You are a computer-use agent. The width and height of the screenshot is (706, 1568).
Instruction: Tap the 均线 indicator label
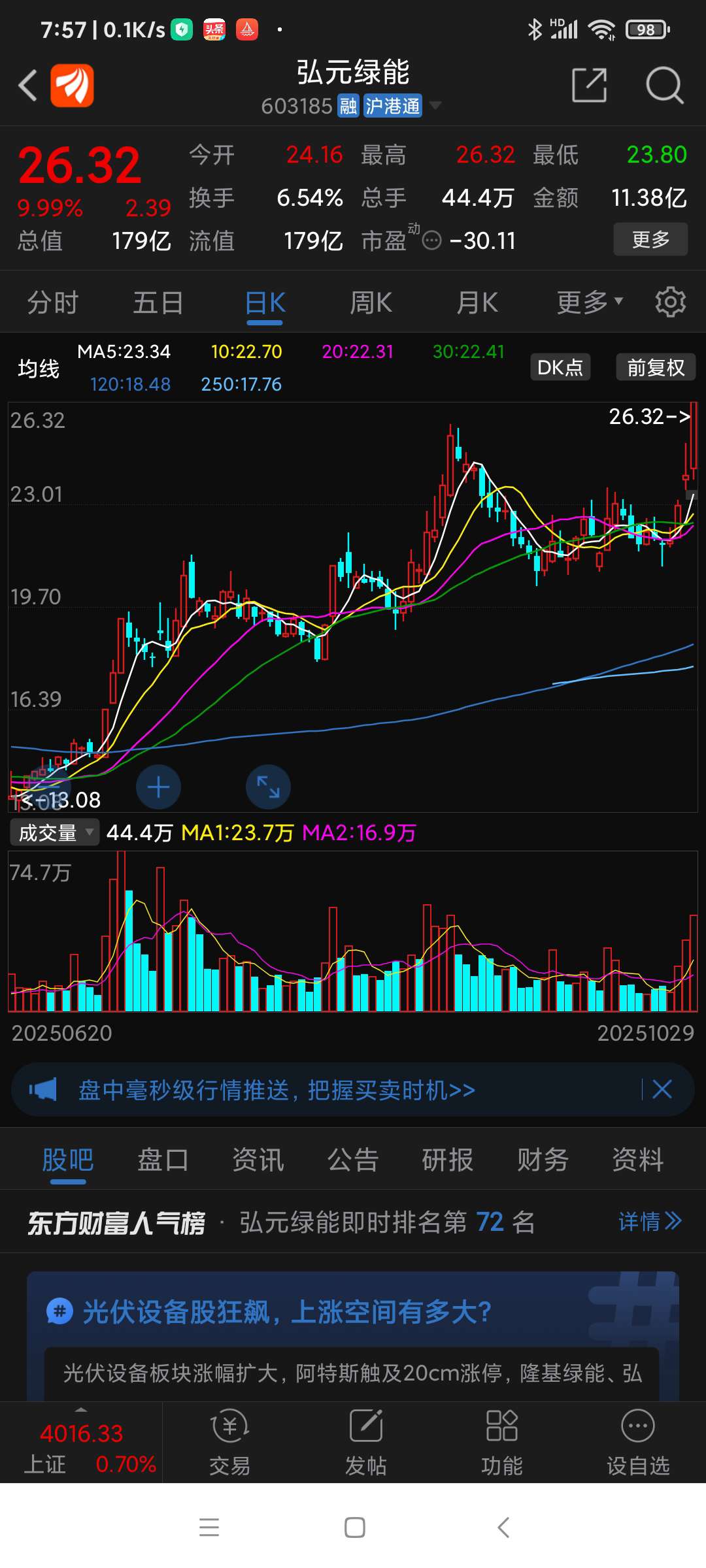pos(39,368)
